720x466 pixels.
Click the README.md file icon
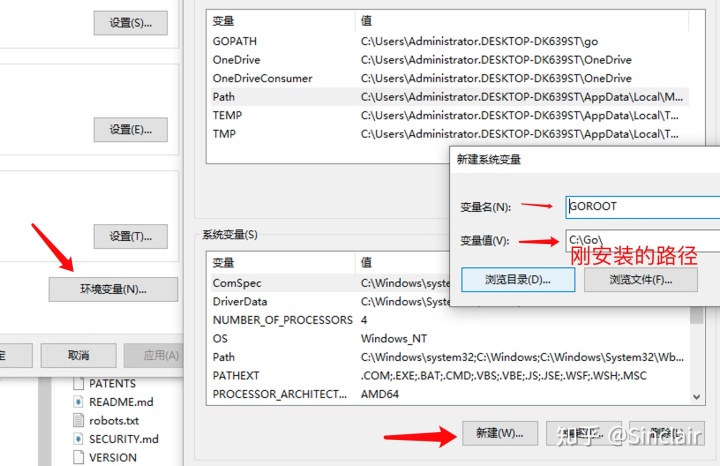(x=79, y=402)
